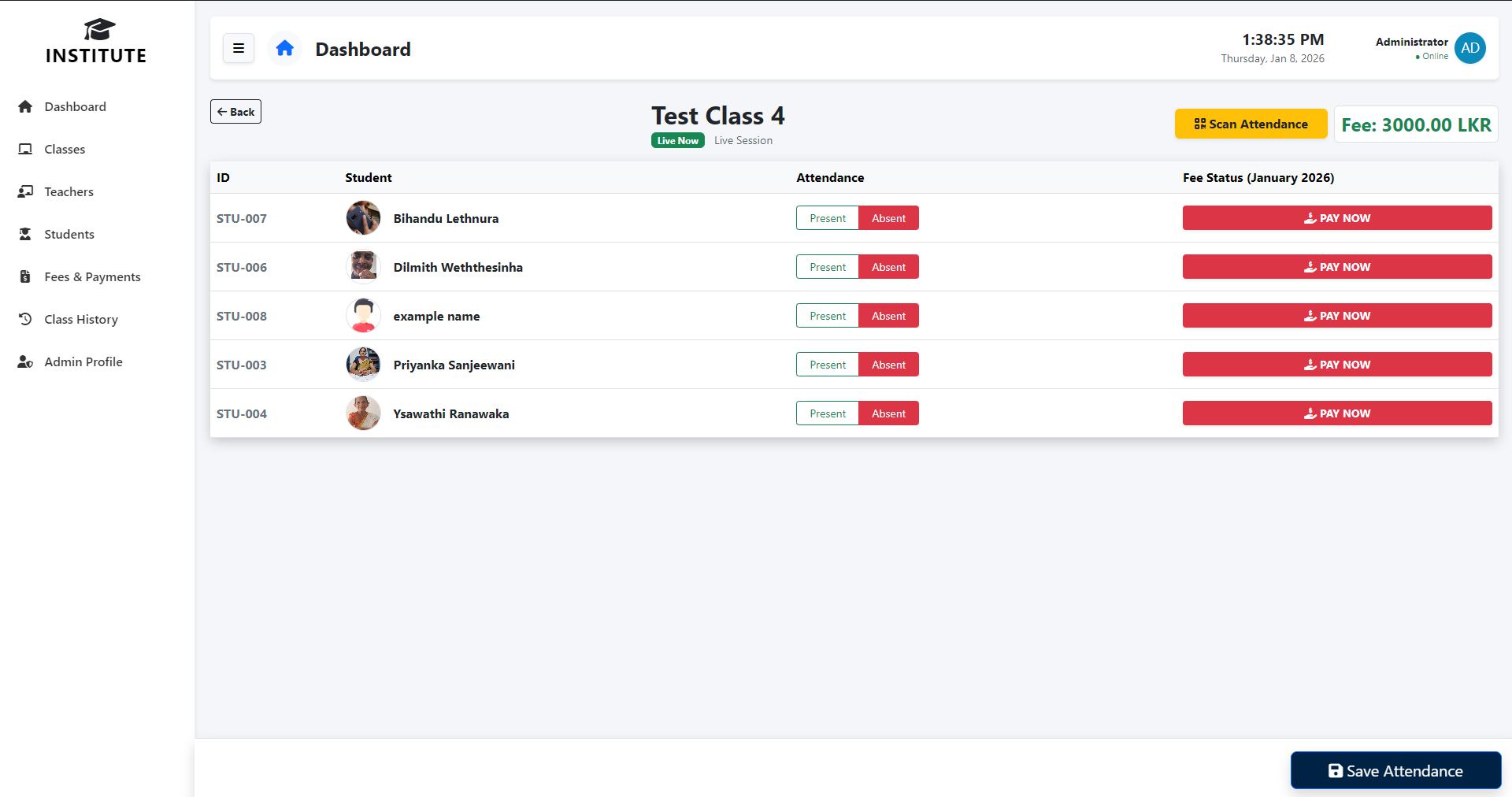The height and width of the screenshot is (797, 1512).
Task: Mark Bihandu Lethnura as Present
Action: click(827, 218)
